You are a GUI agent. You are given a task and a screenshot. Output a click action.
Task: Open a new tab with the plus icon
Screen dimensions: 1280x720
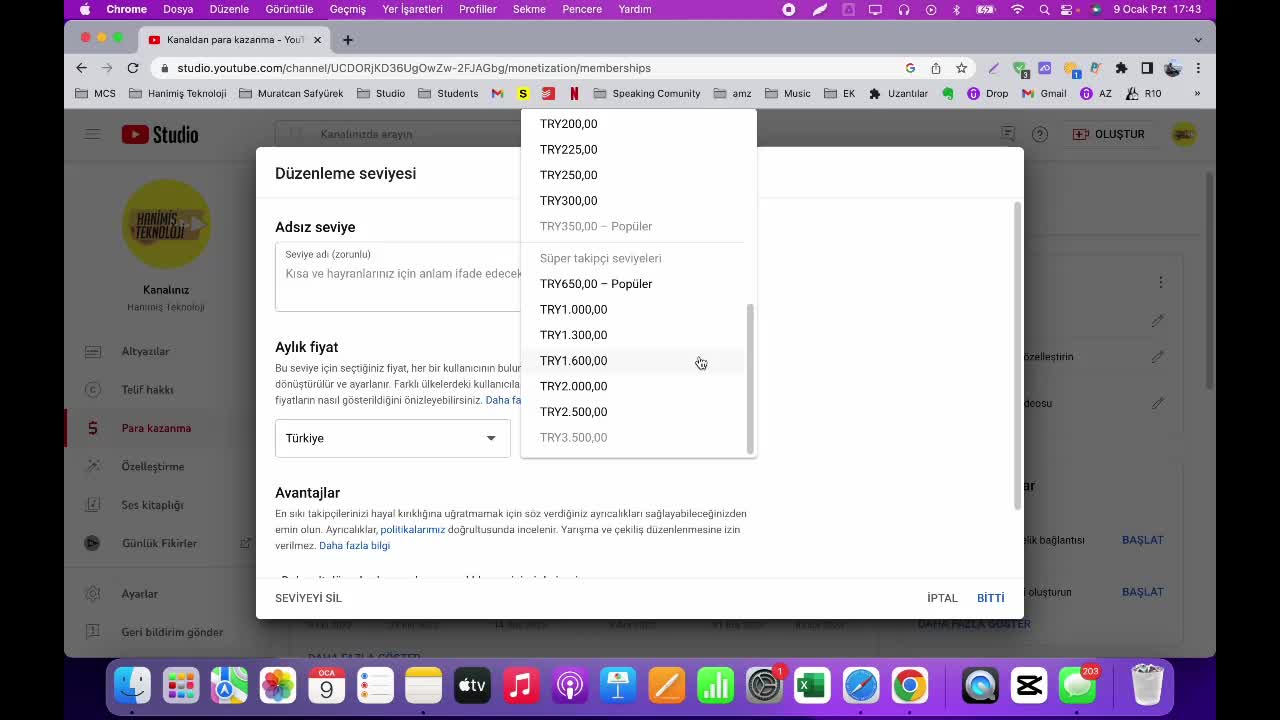[347, 40]
